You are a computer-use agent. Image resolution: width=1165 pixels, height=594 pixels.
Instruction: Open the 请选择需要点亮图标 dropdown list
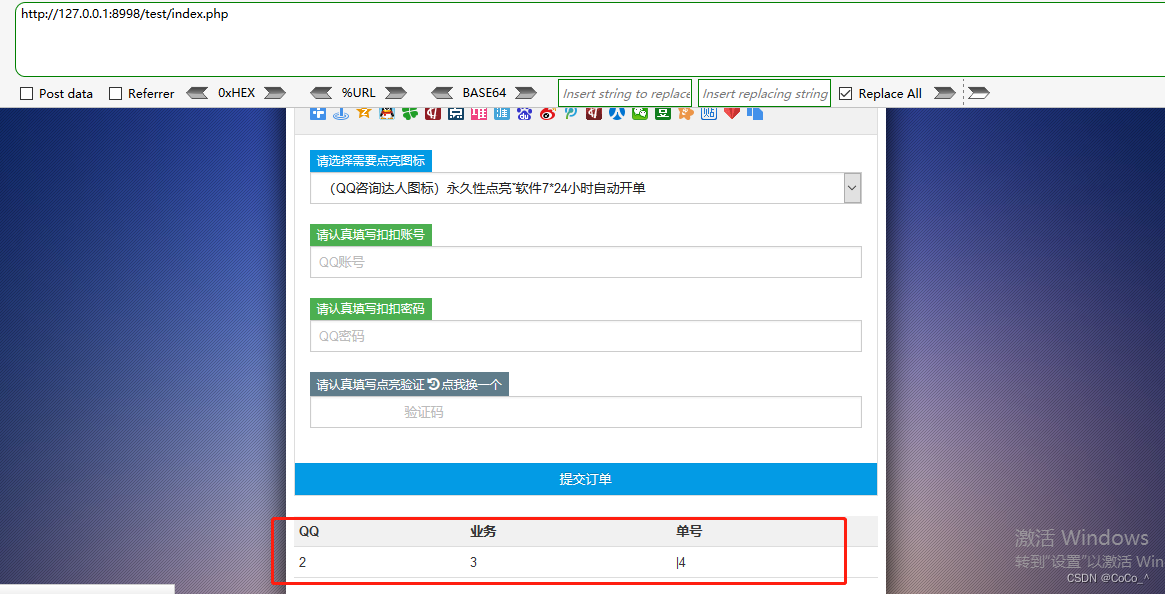[x=585, y=188]
